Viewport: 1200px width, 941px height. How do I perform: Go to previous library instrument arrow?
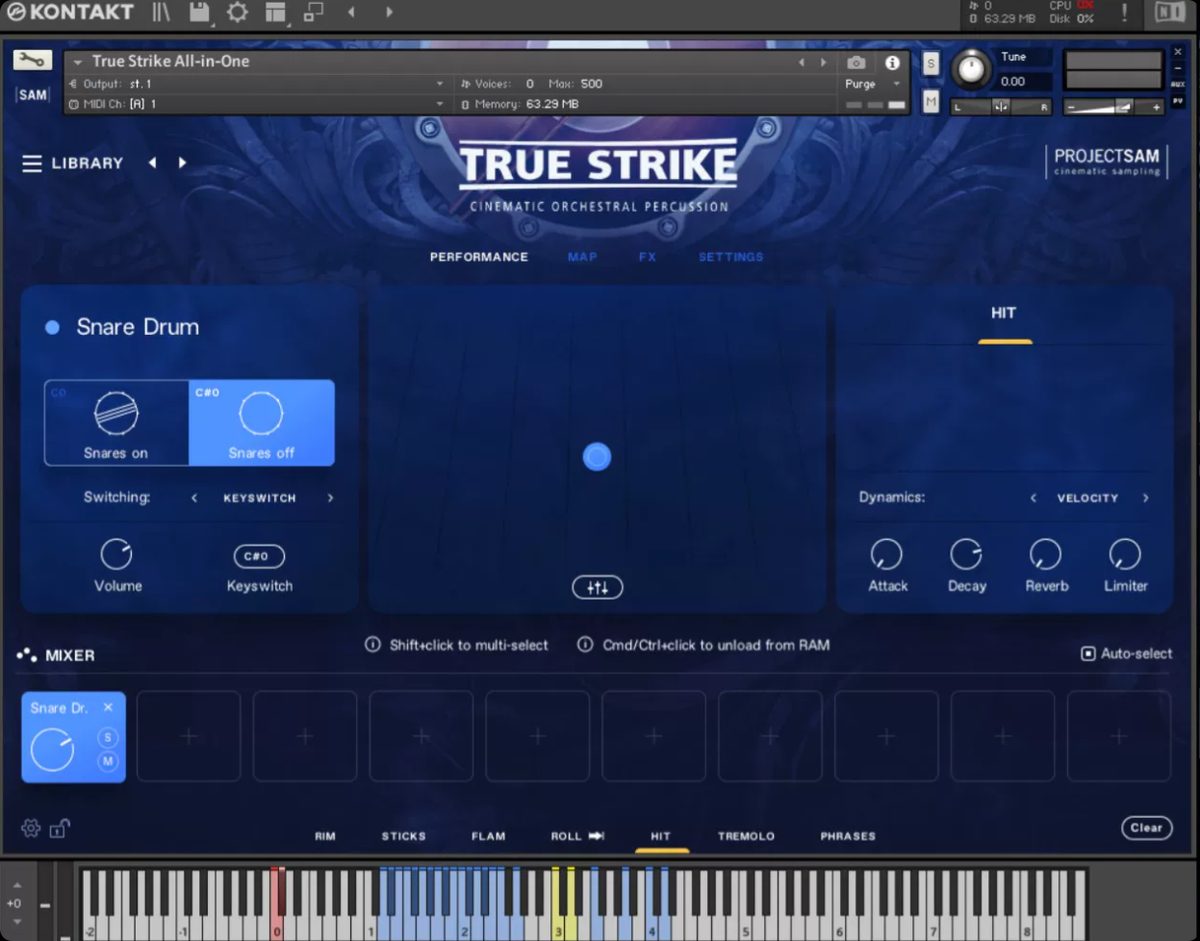(152, 162)
